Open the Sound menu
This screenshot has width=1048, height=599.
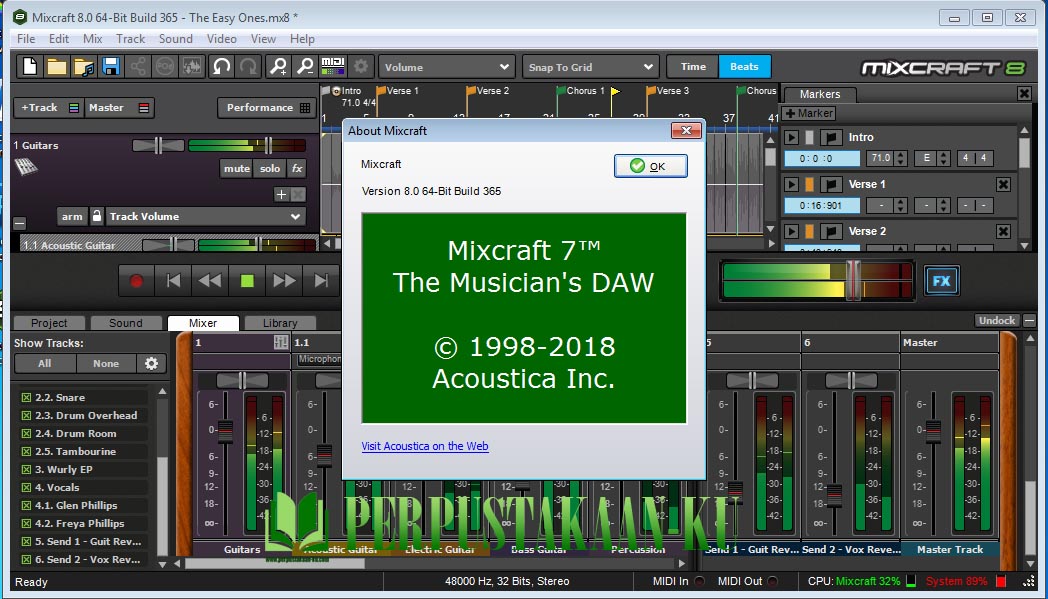pyautogui.click(x=176, y=39)
